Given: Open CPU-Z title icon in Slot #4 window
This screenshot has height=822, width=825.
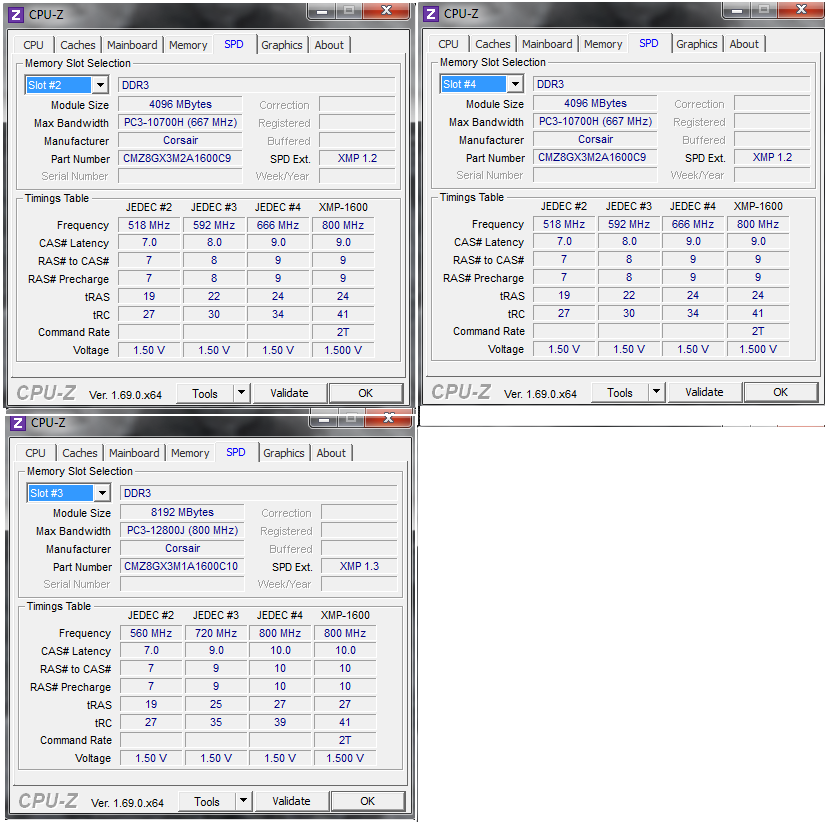Looking at the screenshot, I should coord(431,14).
